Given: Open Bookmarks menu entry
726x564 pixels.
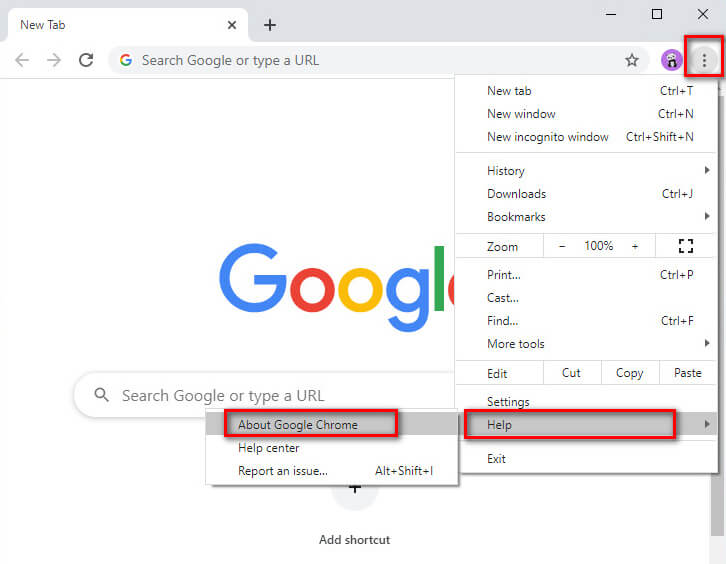Looking at the screenshot, I should coord(586,216).
